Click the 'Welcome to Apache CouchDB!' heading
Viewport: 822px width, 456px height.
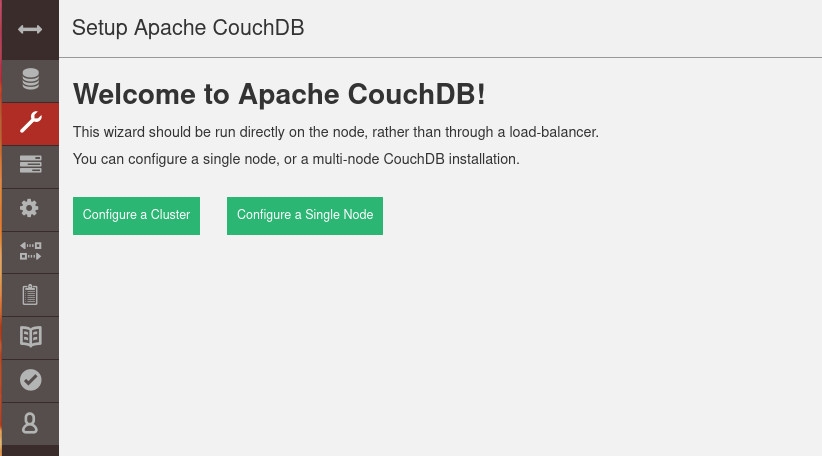coord(279,95)
